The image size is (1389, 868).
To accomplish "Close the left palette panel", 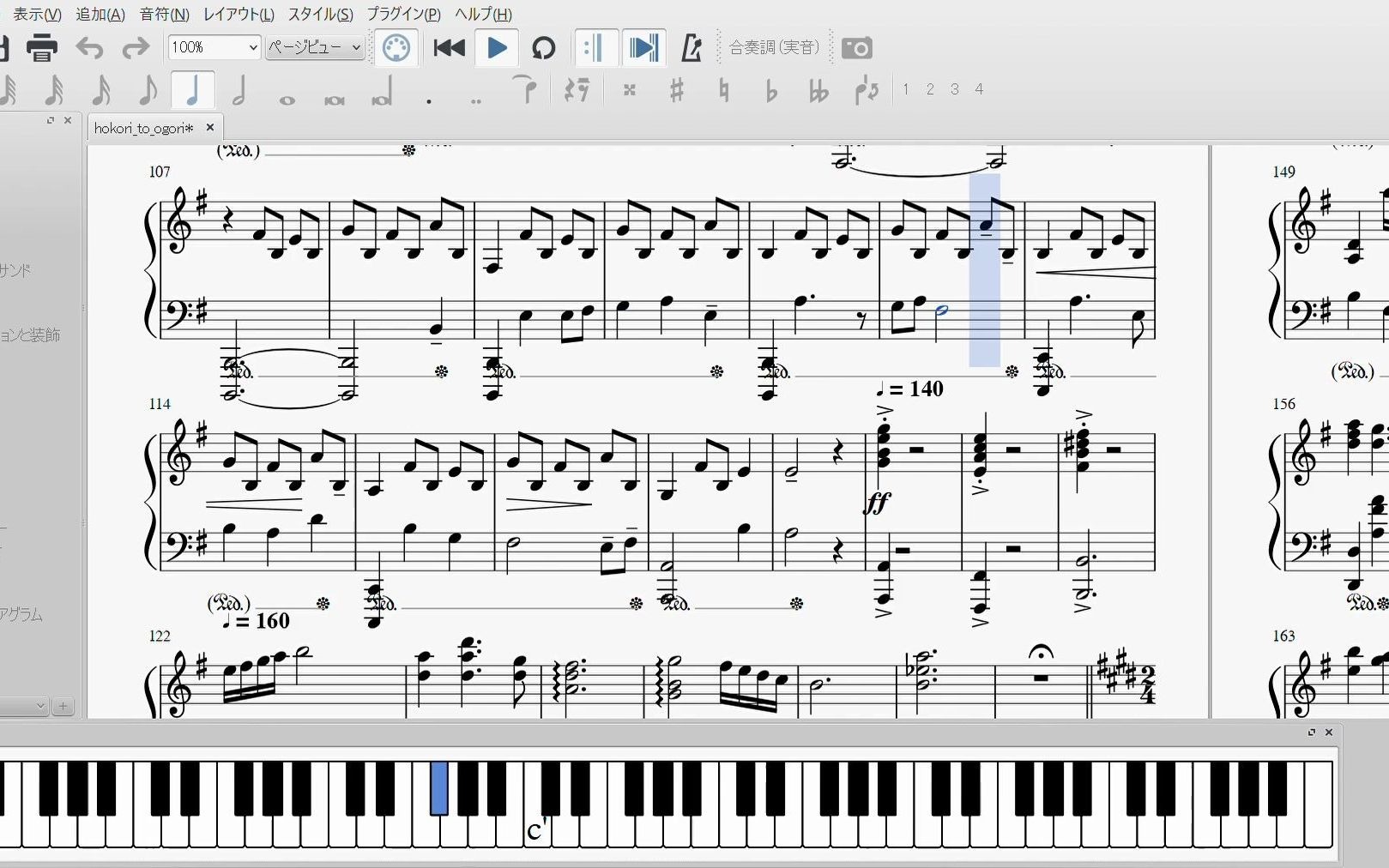I will 68,120.
